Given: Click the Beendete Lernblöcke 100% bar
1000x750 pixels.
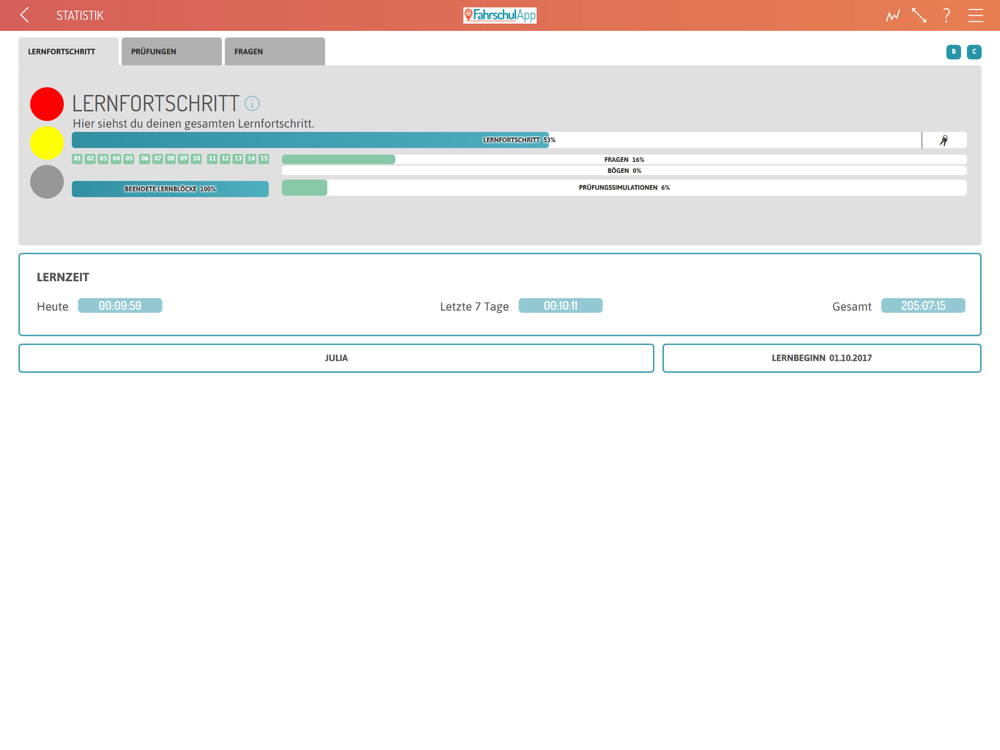Looking at the screenshot, I should point(170,189).
